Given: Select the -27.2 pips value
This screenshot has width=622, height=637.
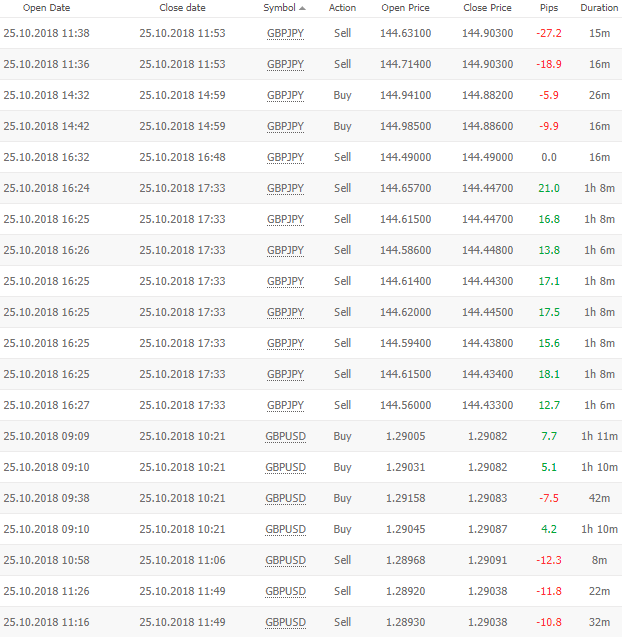Looking at the screenshot, I should coord(549,33).
